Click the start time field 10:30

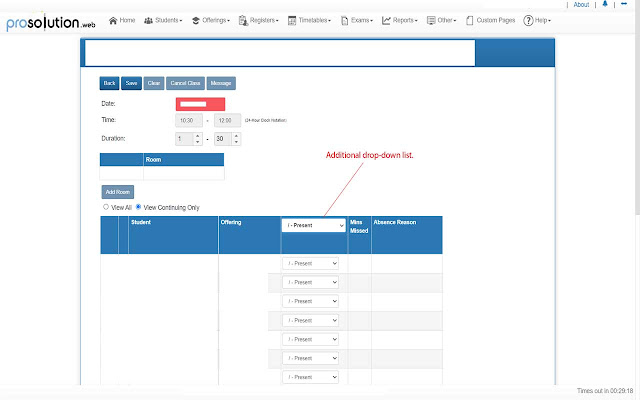click(x=189, y=120)
